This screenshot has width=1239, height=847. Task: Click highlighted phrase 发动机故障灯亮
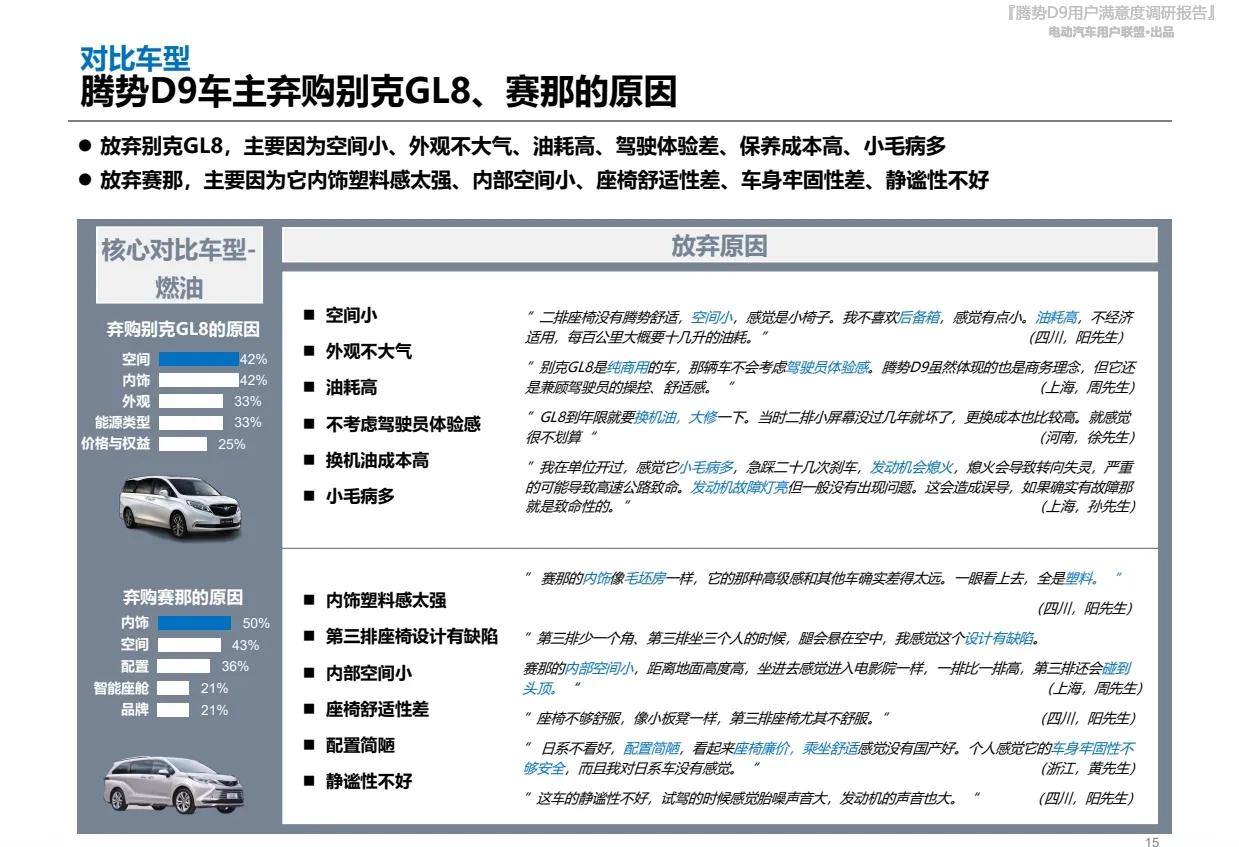tap(740, 487)
